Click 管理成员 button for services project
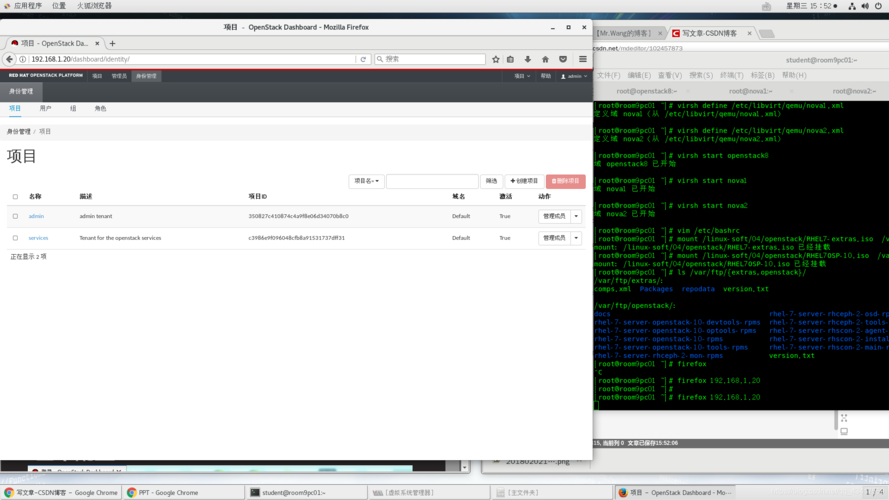889x500 pixels. [554, 238]
